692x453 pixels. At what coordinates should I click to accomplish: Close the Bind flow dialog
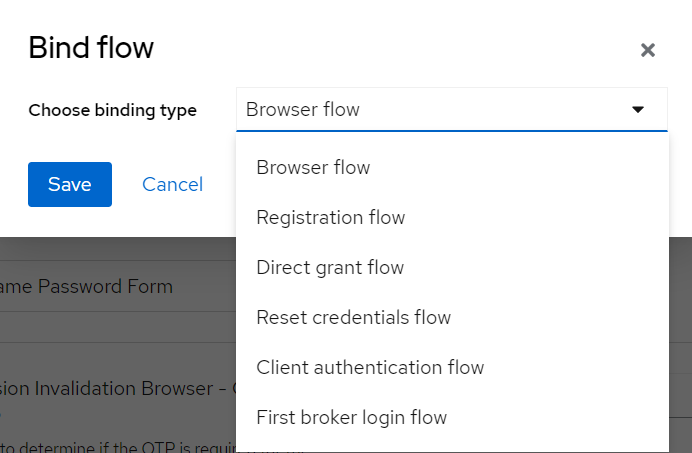pyautogui.click(x=648, y=50)
